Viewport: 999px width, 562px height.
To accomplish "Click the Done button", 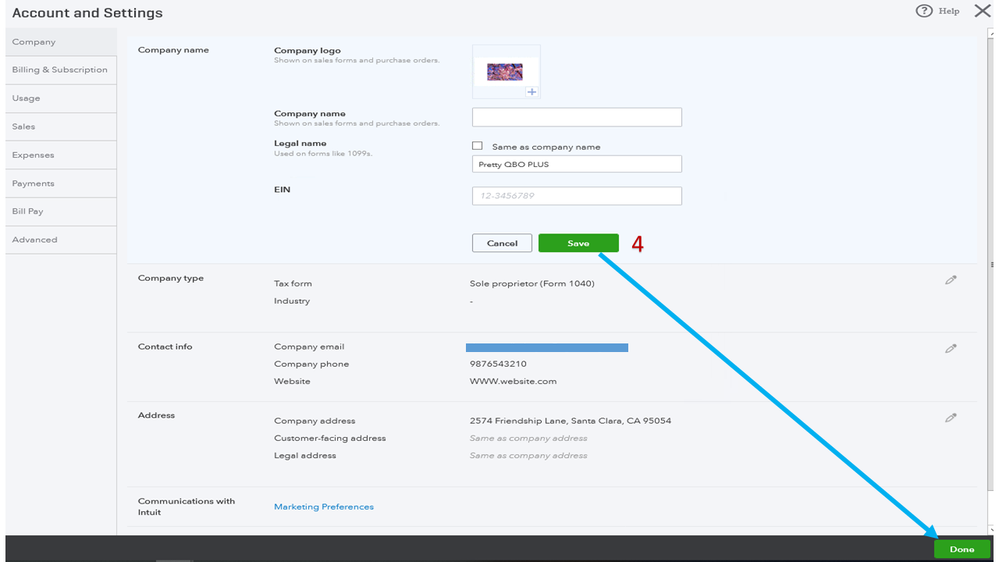I will [961, 549].
